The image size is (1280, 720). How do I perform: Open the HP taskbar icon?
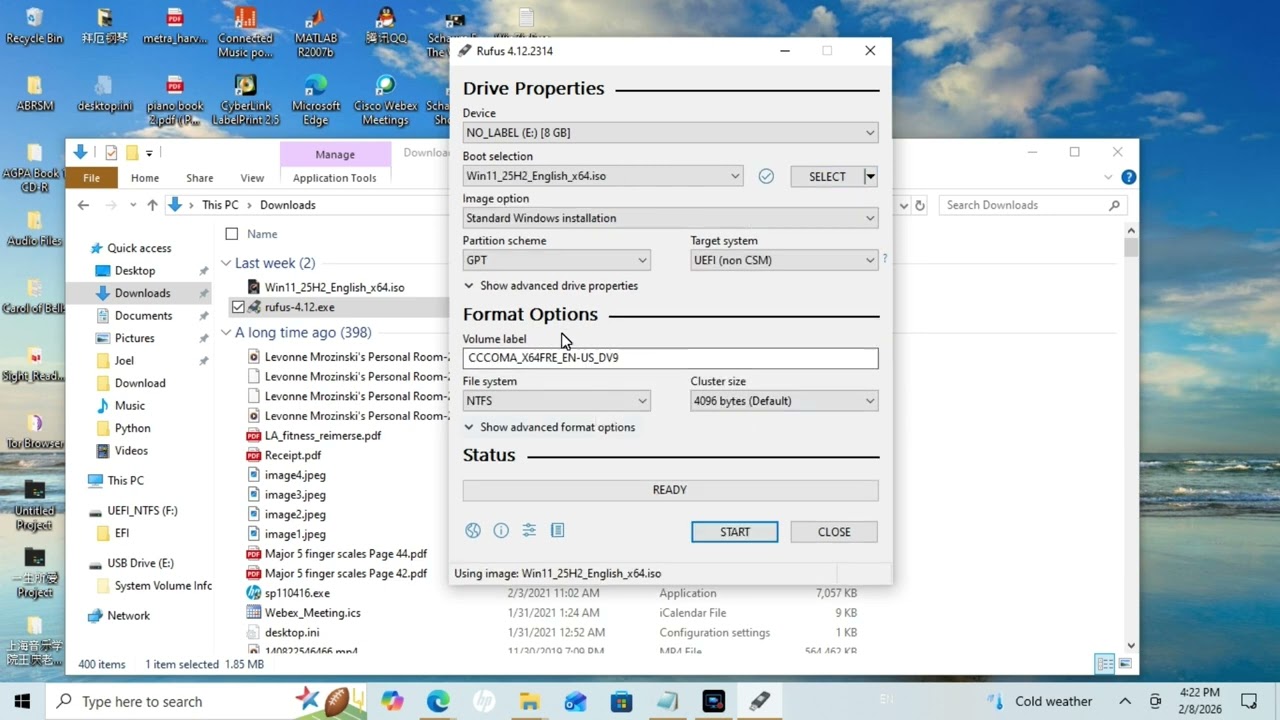484,701
